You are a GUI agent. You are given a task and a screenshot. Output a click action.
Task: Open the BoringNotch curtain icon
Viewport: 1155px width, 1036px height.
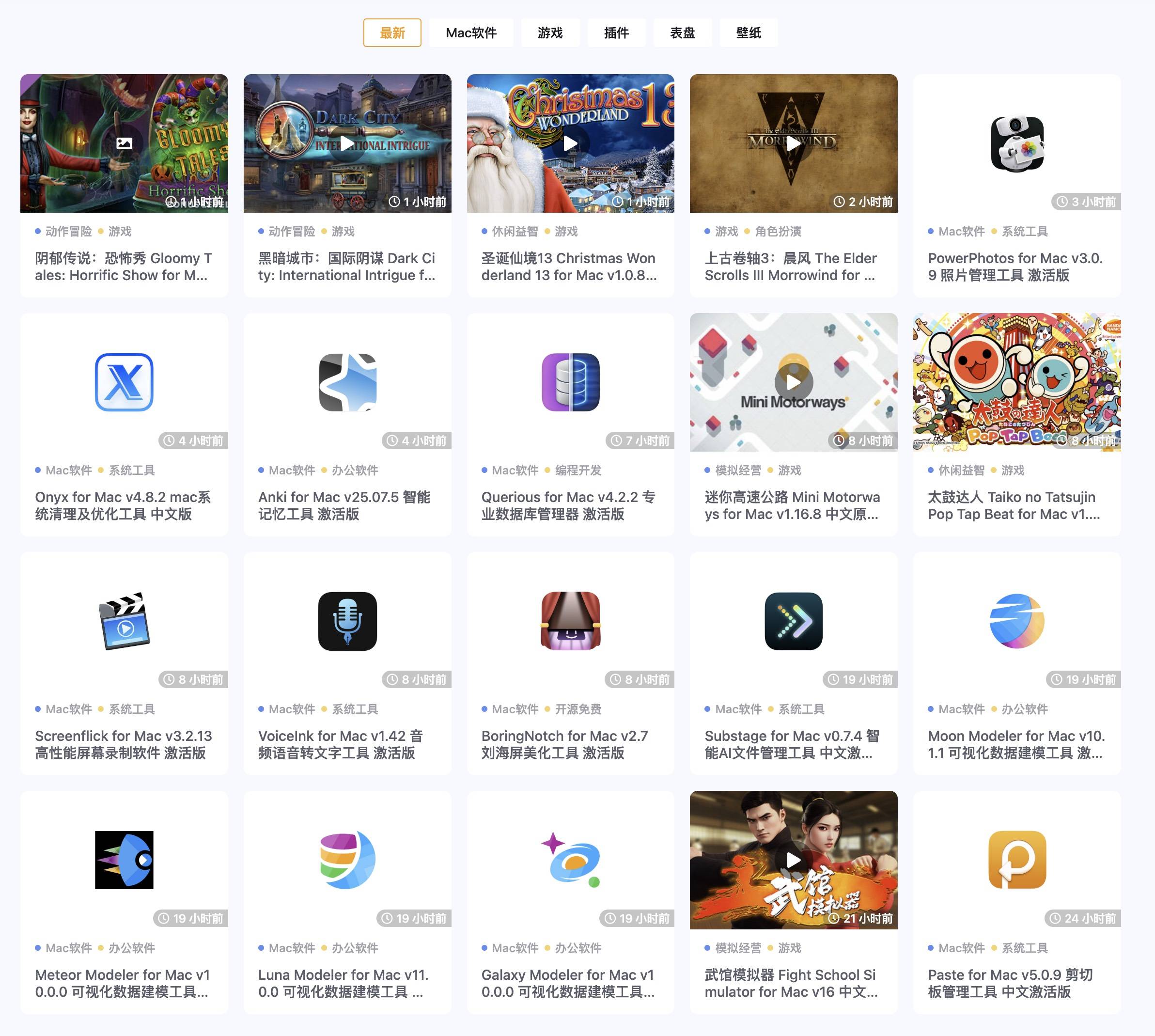point(570,621)
